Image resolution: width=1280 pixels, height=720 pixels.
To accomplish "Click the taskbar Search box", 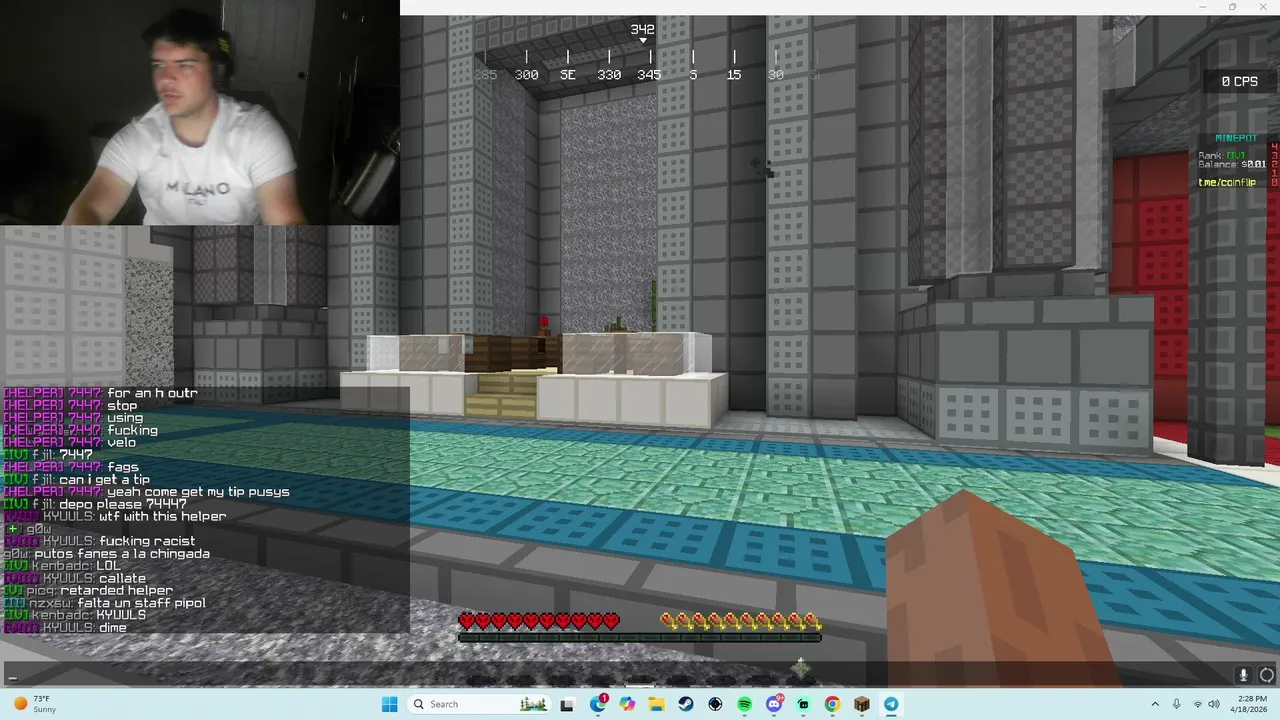I will (480, 704).
